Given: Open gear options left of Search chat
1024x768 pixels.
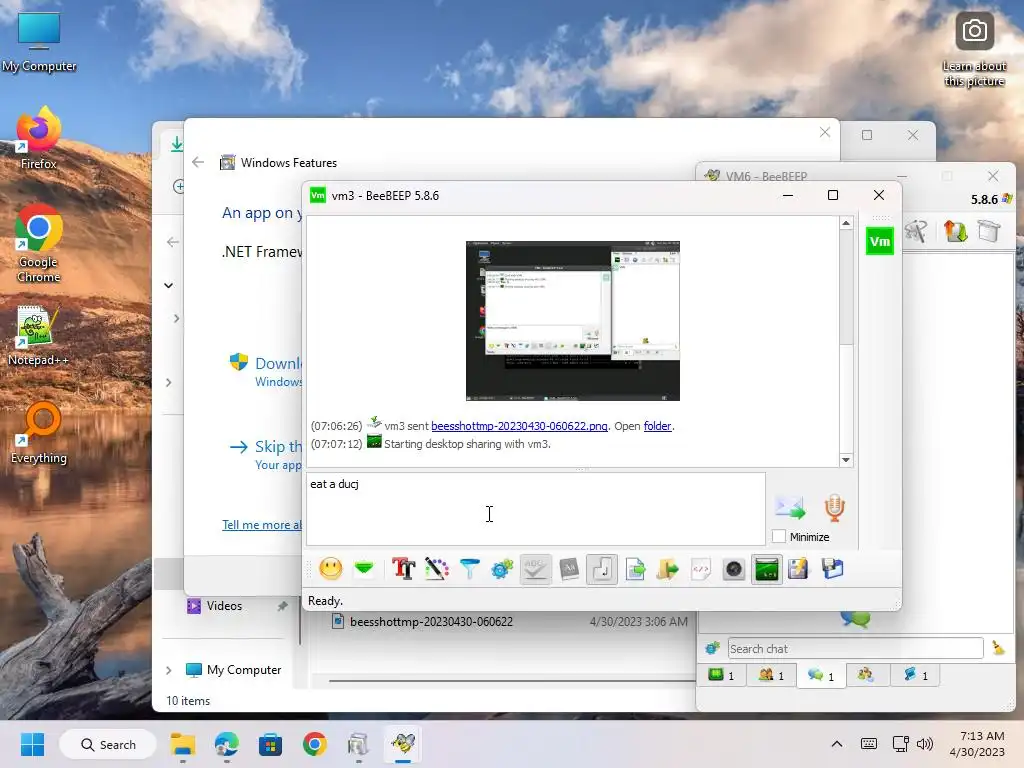Looking at the screenshot, I should click(x=712, y=648).
